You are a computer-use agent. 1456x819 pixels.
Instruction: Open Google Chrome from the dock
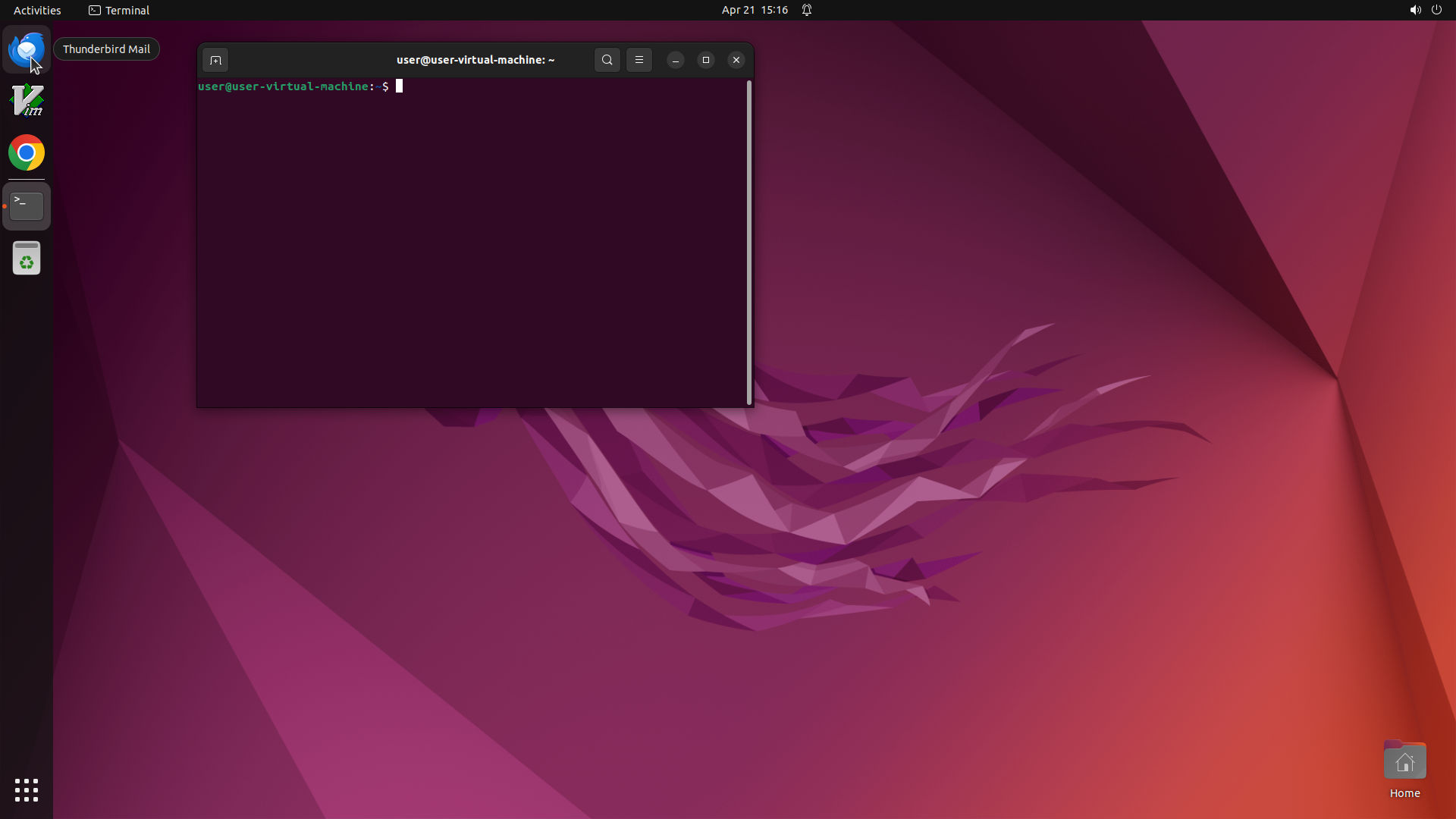[x=27, y=153]
